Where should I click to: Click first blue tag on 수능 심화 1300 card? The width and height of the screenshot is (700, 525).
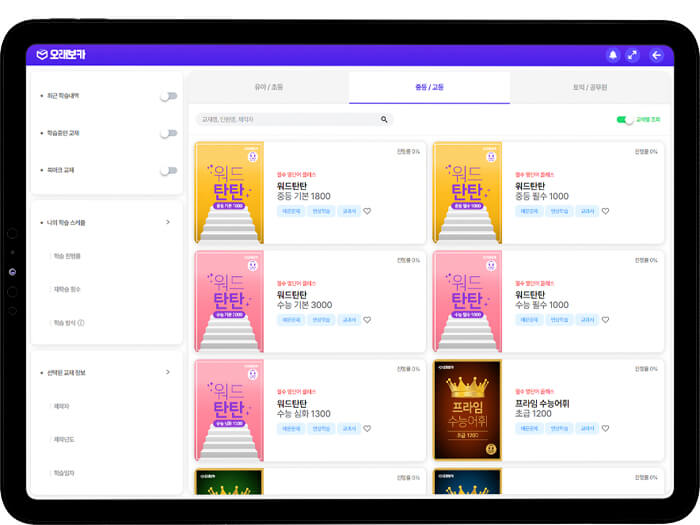click(291, 428)
